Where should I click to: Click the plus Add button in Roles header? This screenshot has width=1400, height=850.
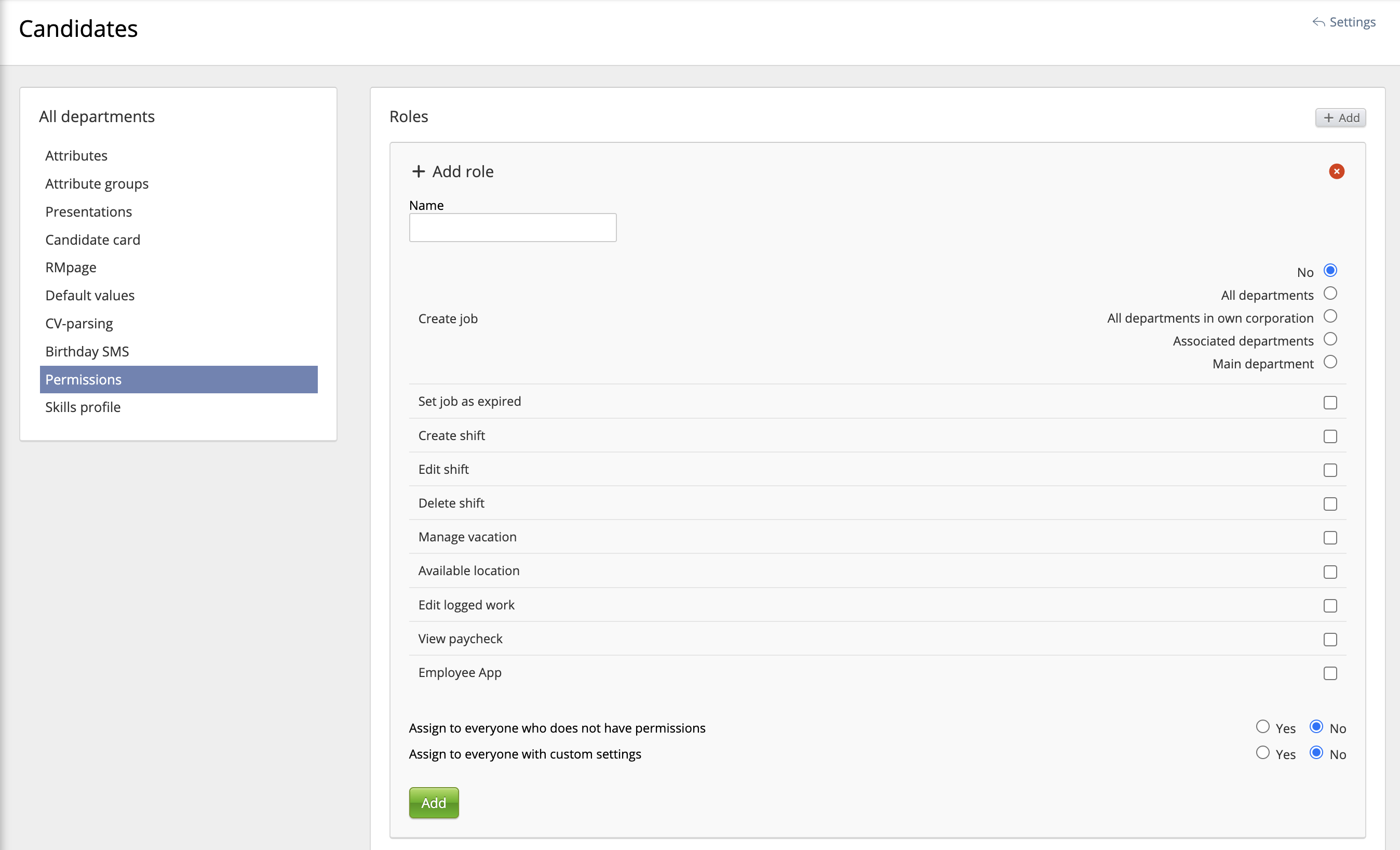click(x=1340, y=118)
